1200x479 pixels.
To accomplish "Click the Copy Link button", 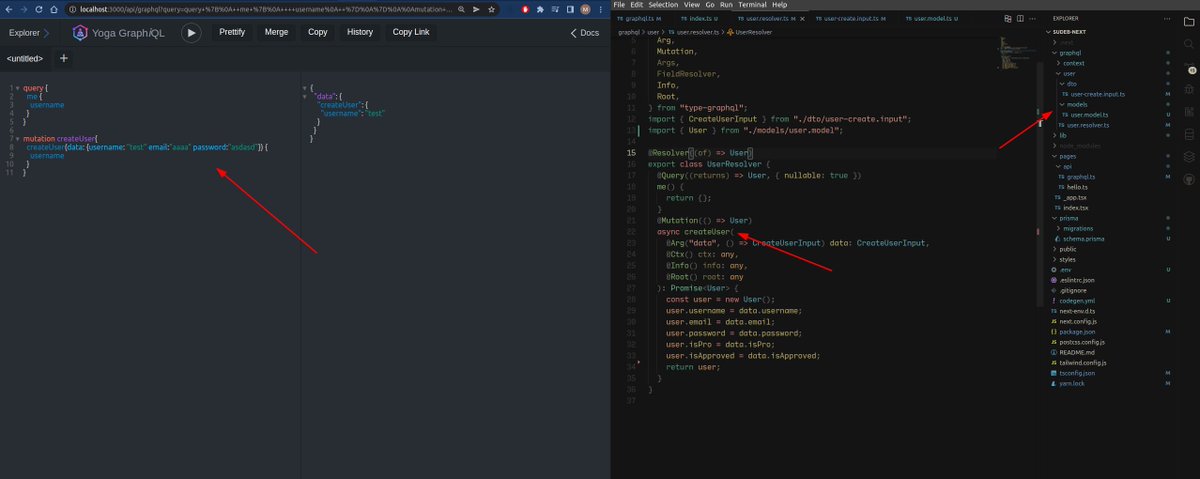I will (411, 32).
